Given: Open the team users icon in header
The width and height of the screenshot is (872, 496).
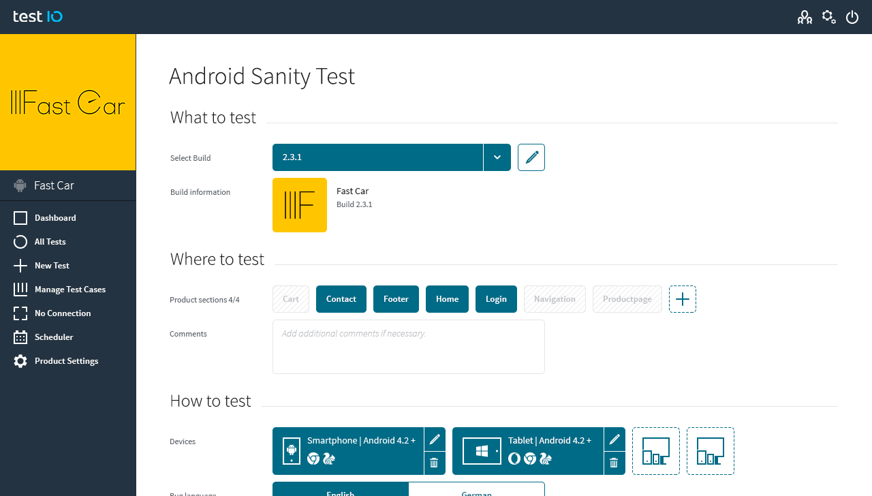Looking at the screenshot, I should click(804, 17).
